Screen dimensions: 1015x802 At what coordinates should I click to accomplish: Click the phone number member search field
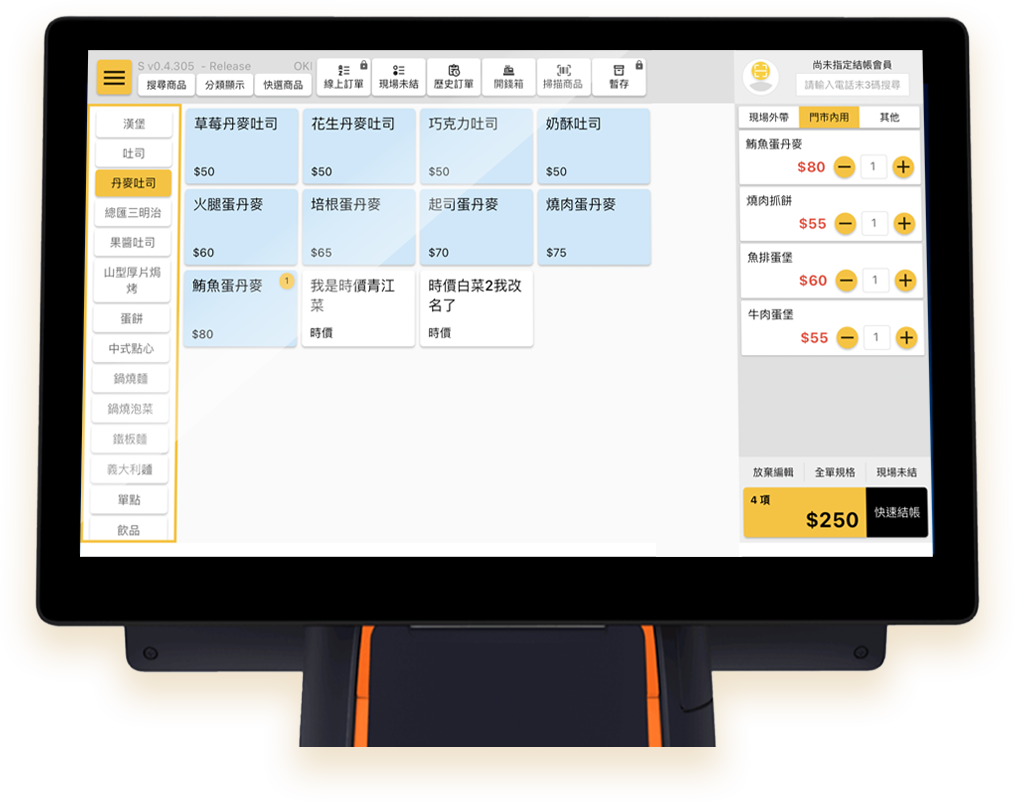coord(852,85)
